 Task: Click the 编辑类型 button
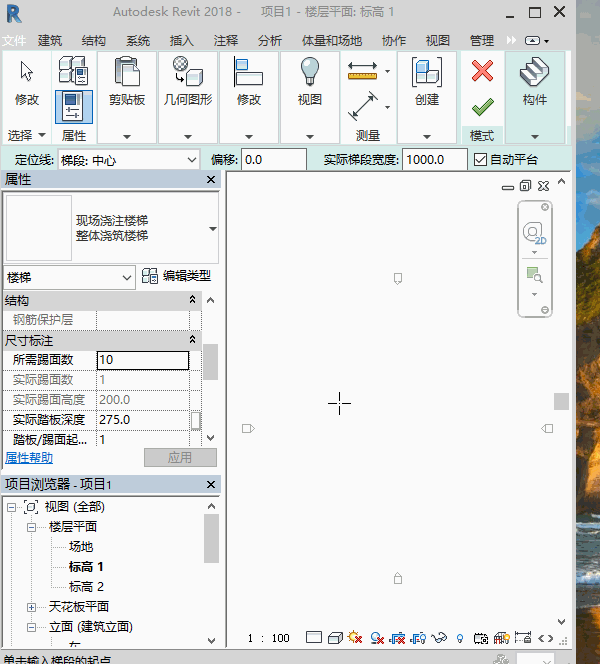[x=177, y=277]
